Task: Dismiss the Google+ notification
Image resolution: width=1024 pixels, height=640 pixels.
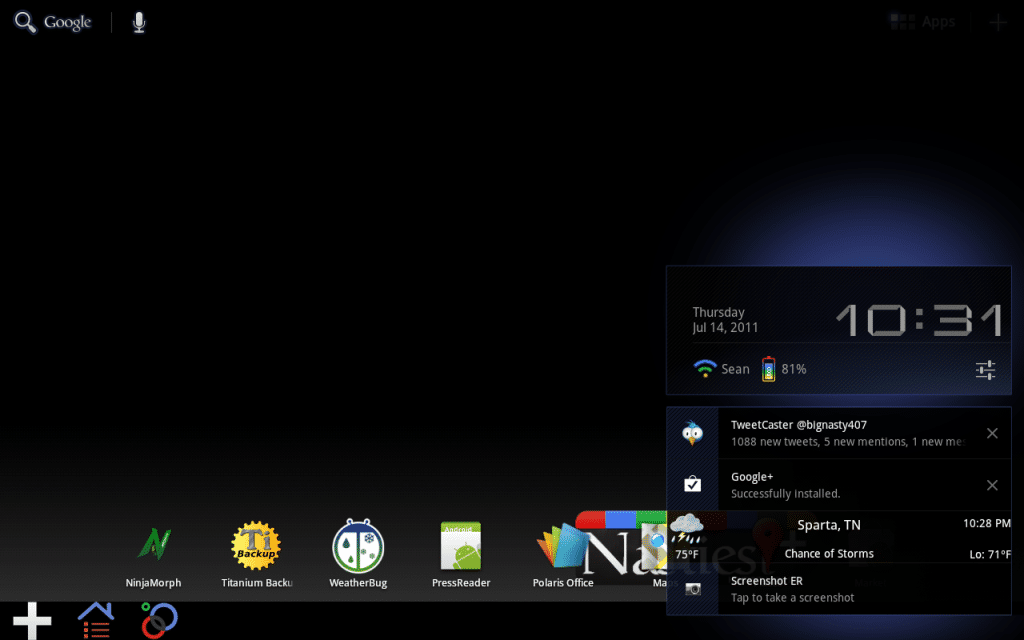Action: tap(992, 485)
